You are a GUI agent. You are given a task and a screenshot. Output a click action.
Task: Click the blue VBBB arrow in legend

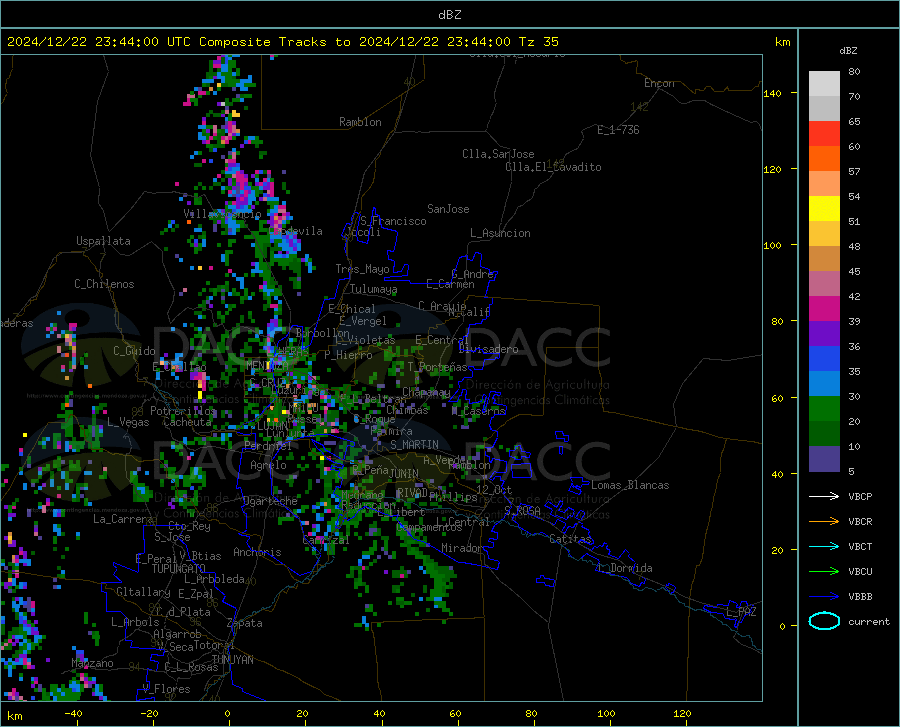[824, 596]
